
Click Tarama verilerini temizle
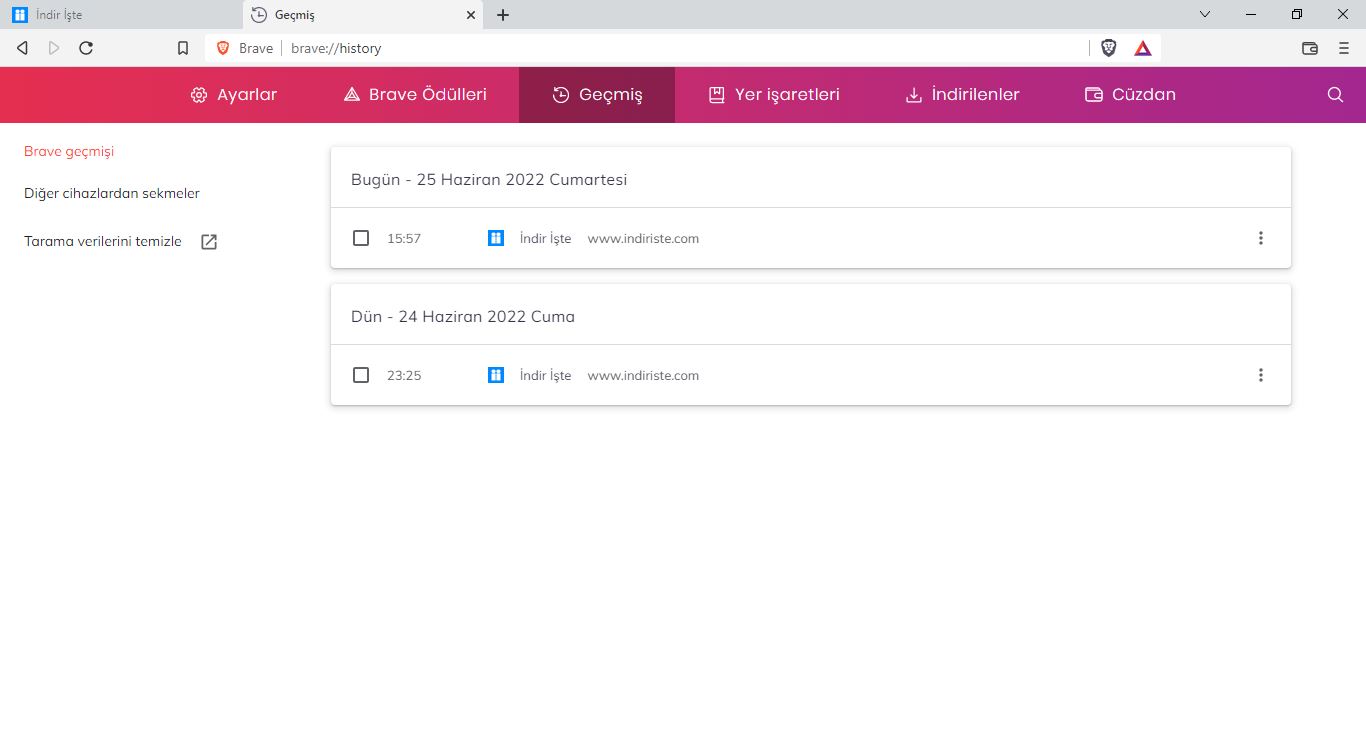(x=103, y=242)
